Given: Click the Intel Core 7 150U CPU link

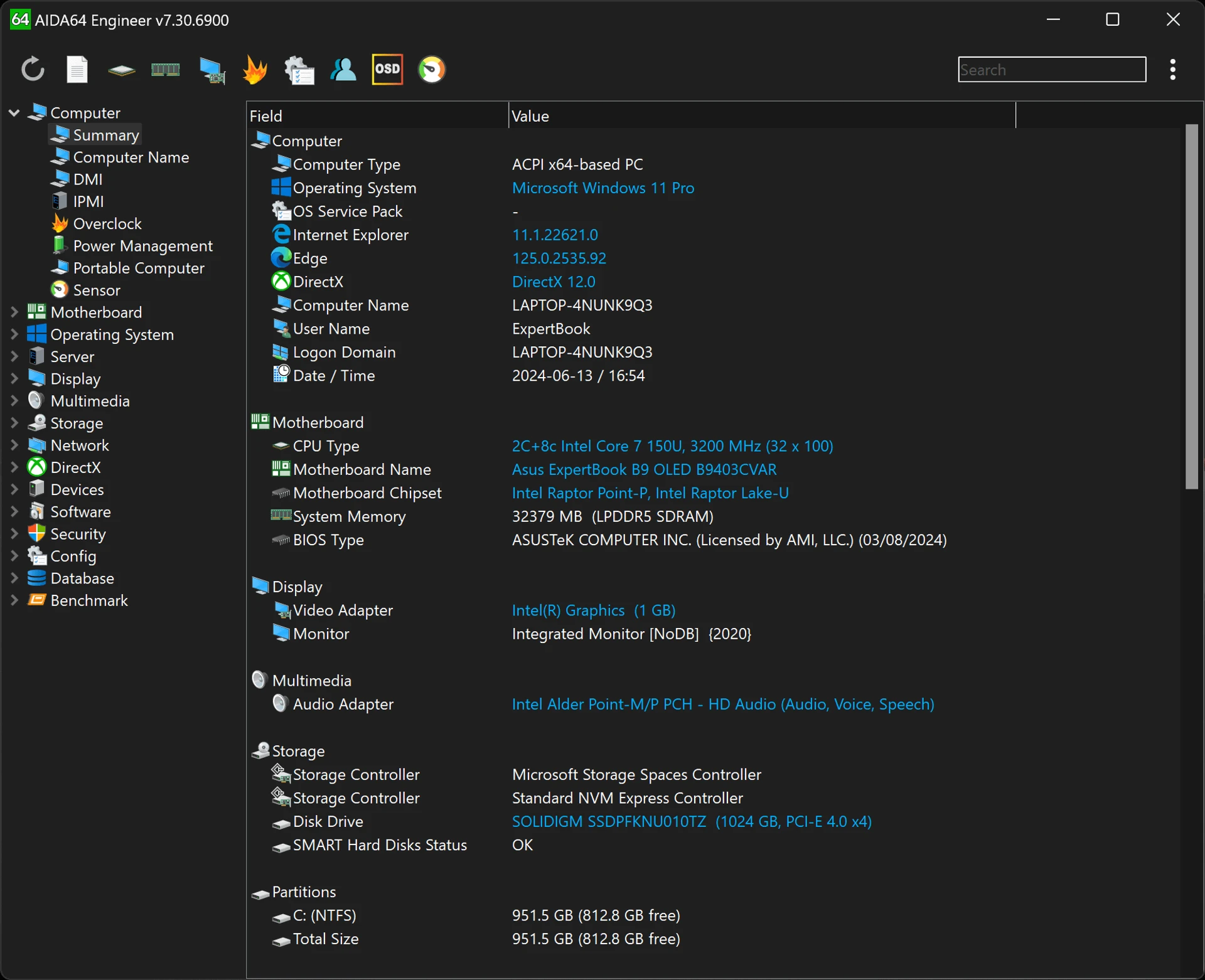Looking at the screenshot, I should tap(672, 446).
